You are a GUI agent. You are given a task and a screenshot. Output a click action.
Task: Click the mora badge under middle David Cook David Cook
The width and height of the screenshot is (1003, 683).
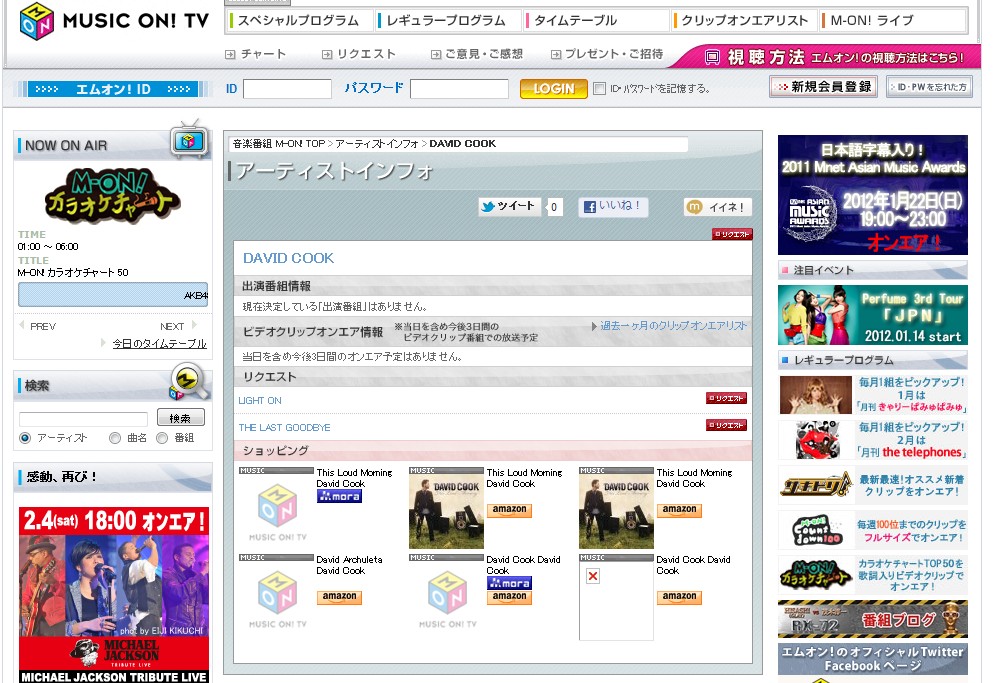509,583
